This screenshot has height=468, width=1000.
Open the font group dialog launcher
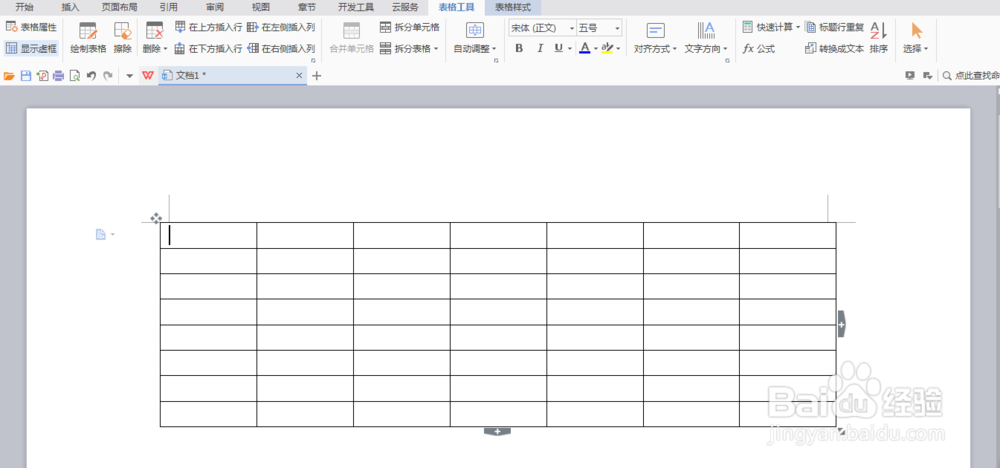tap(496, 61)
